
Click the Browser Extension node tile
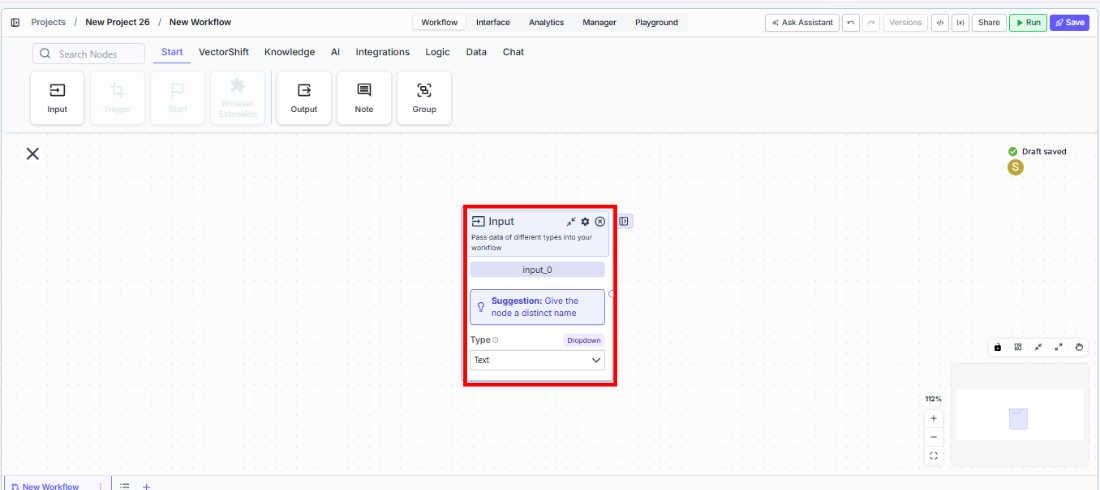[238, 98]
